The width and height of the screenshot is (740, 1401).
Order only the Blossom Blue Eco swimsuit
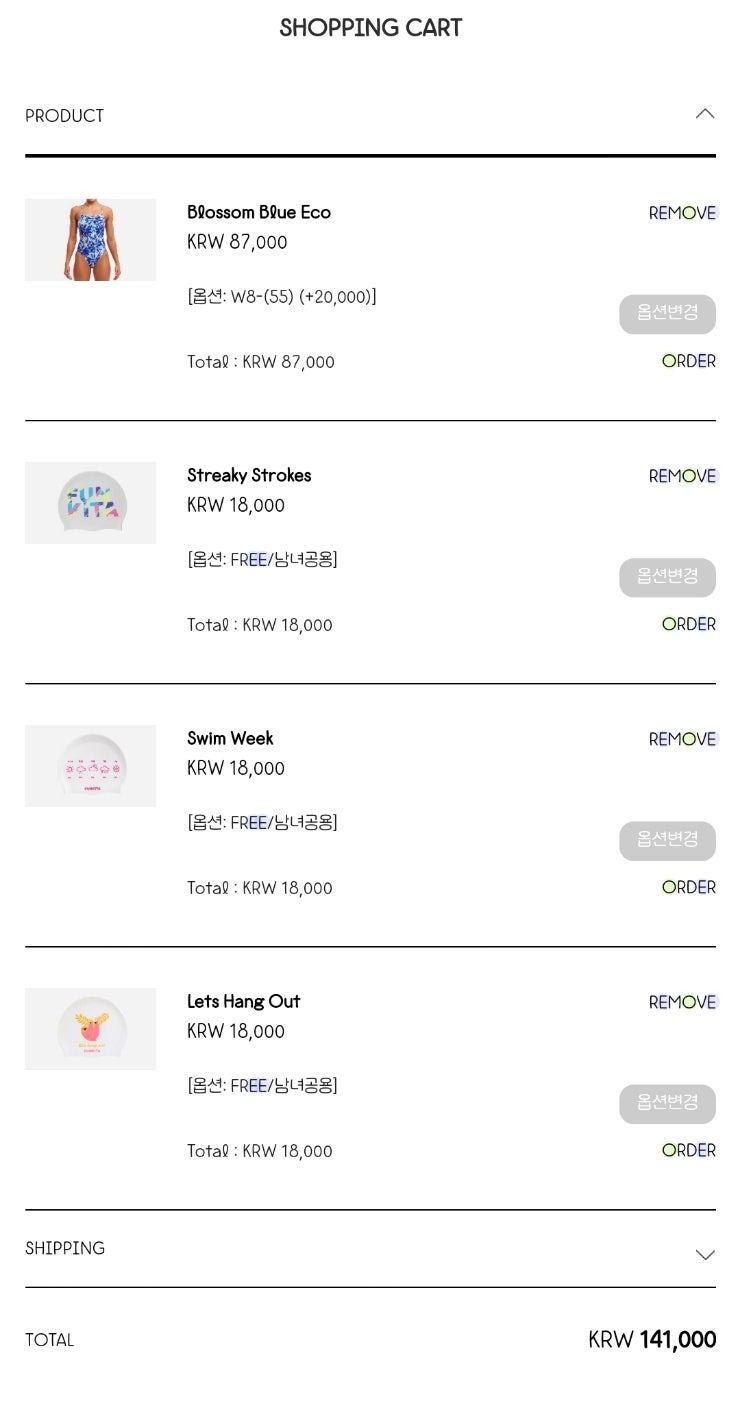click(689, 361)
